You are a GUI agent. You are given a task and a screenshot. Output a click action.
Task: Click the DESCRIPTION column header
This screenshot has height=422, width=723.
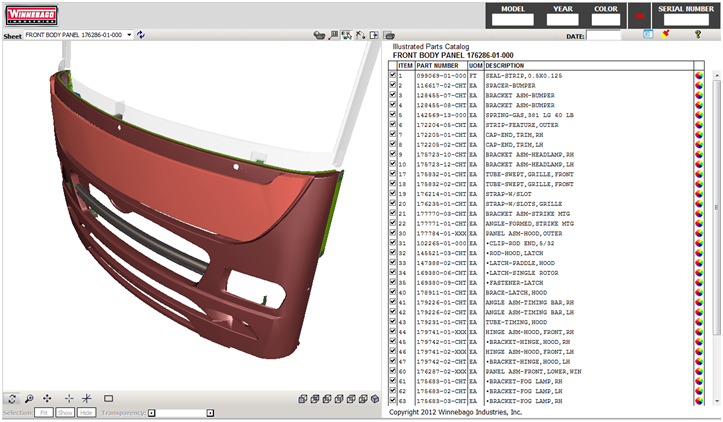pos(505,65)
